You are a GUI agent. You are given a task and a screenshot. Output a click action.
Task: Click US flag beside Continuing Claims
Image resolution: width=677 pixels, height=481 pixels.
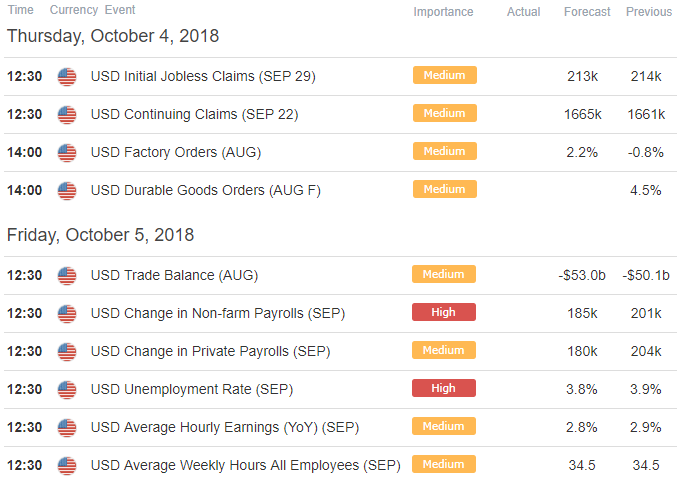point(67,115)
